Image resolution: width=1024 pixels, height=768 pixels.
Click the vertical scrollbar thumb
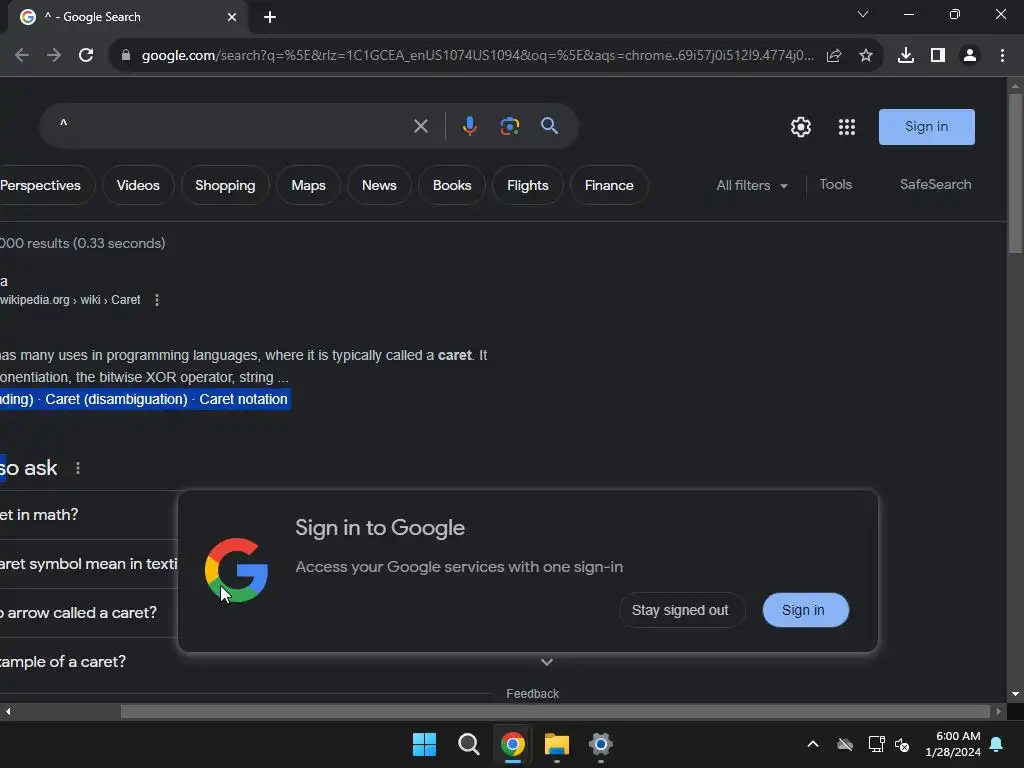pyautogui.click(x=1015, y=173)
